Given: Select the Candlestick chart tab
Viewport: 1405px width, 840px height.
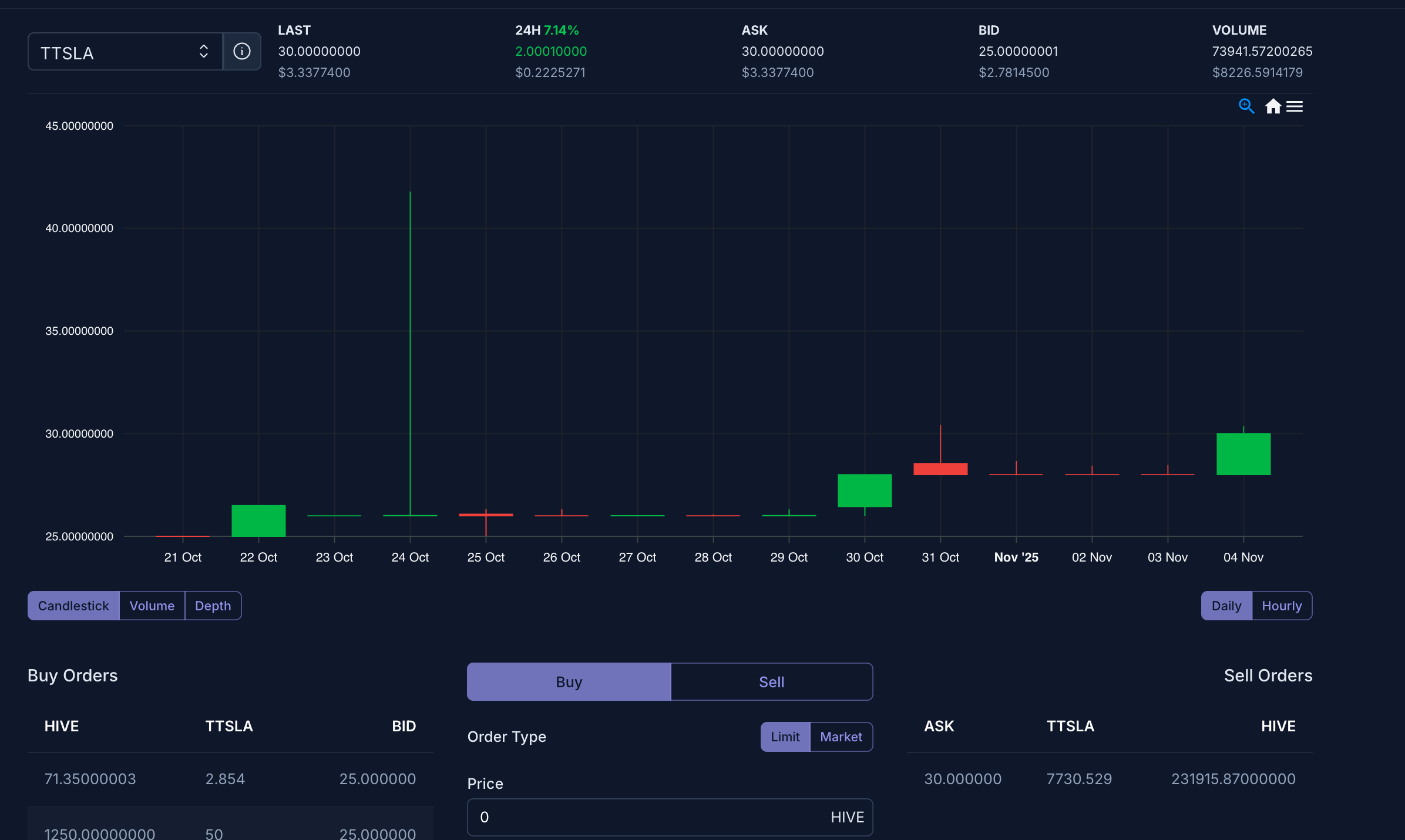Looking at the screenshot, I should (73, 606).
